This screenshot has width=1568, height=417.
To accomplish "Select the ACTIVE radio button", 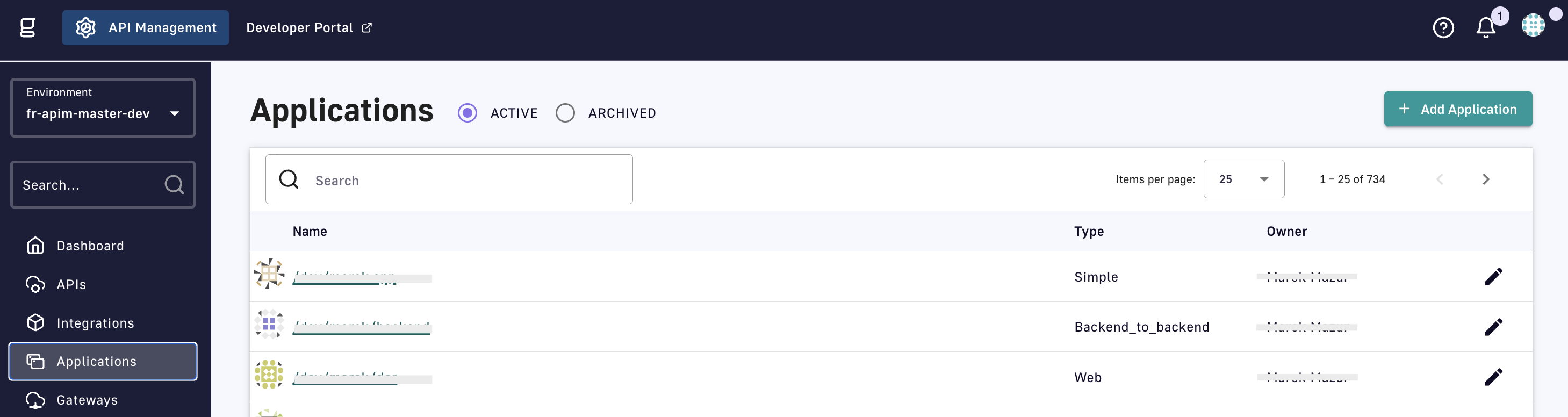I will tap(467, 113).
